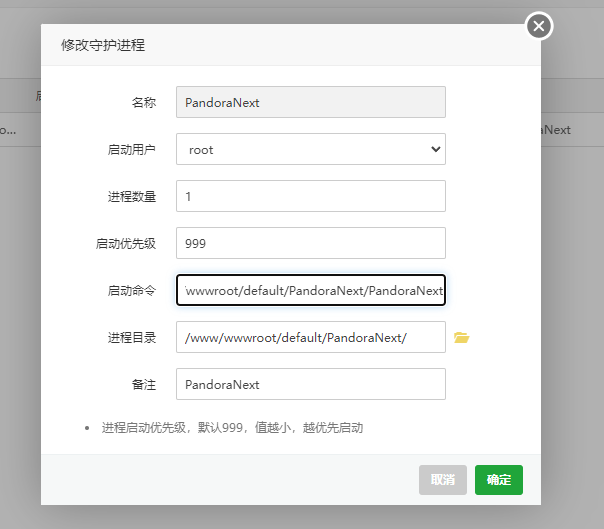Open the folder browser for 进程目录

pyautogui.click(x=461, y=338)
